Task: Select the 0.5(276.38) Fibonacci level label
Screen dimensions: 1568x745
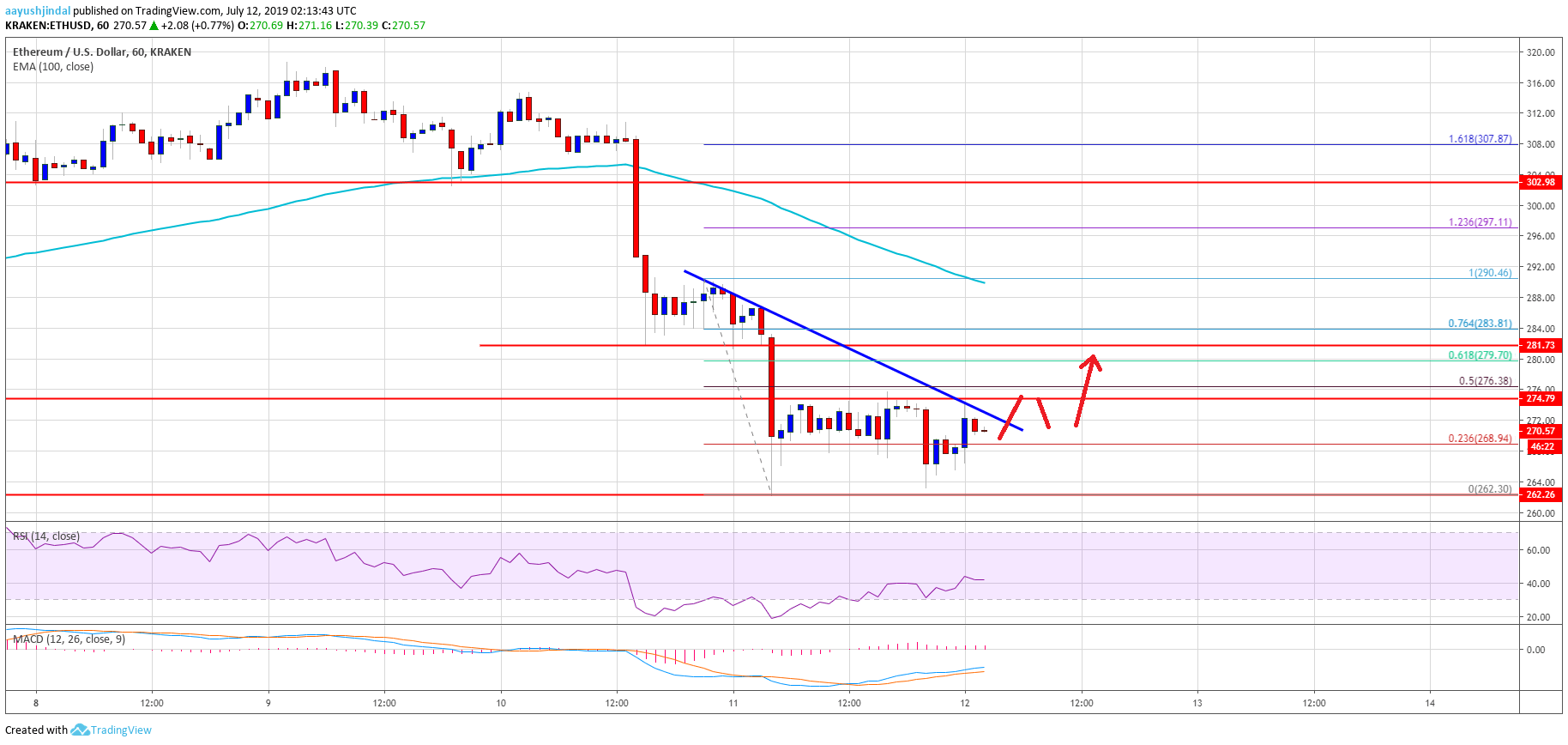Action: tap(1485, 381)
